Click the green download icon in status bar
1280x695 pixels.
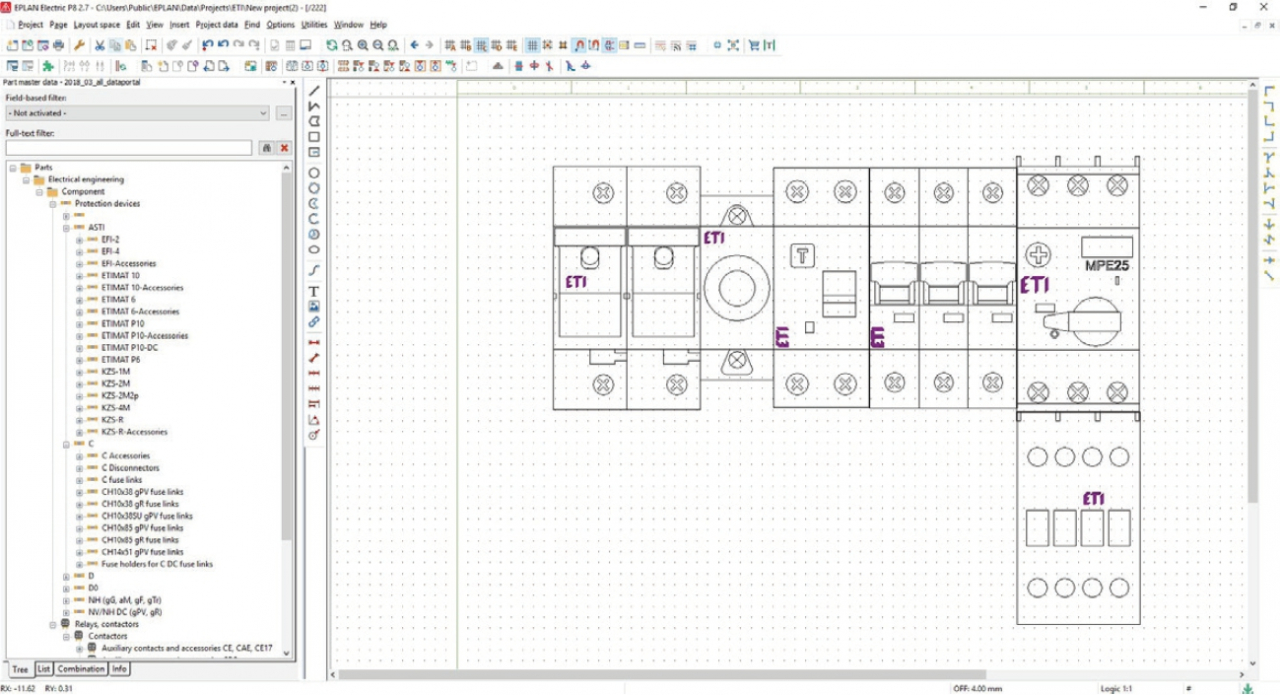[1247, 688]
